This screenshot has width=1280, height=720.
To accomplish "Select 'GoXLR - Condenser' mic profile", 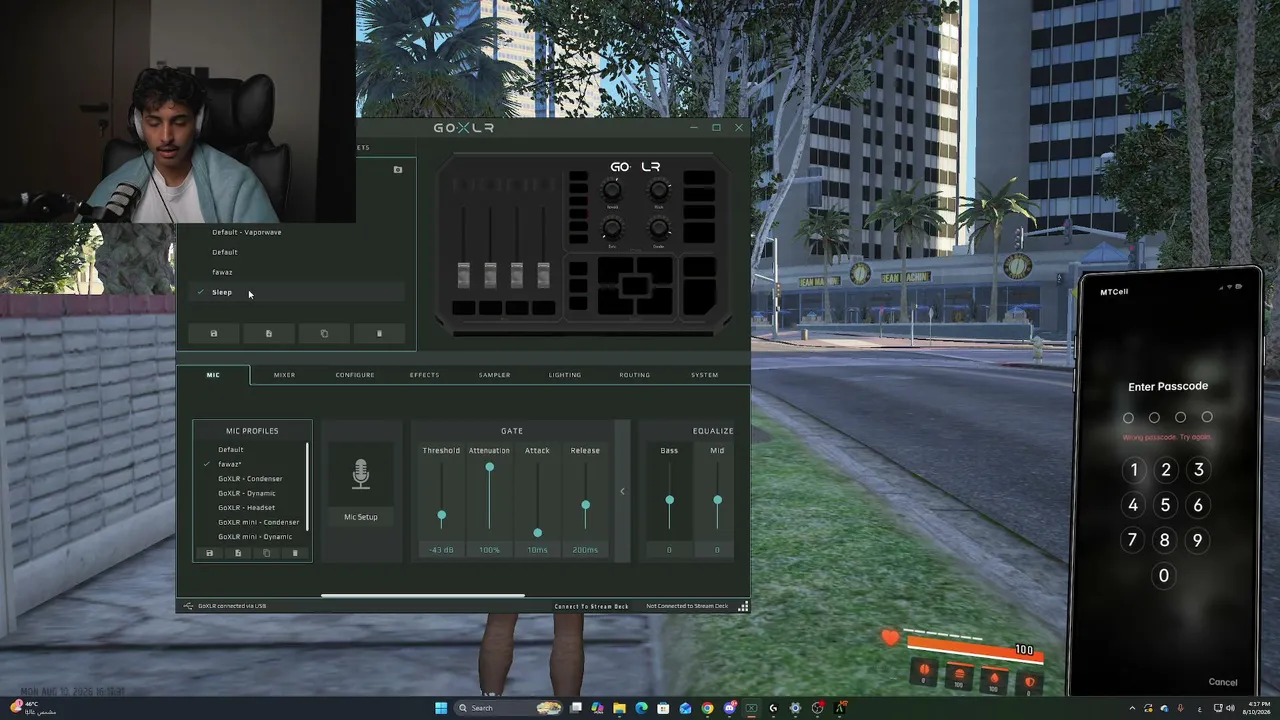I will (250, 479).
